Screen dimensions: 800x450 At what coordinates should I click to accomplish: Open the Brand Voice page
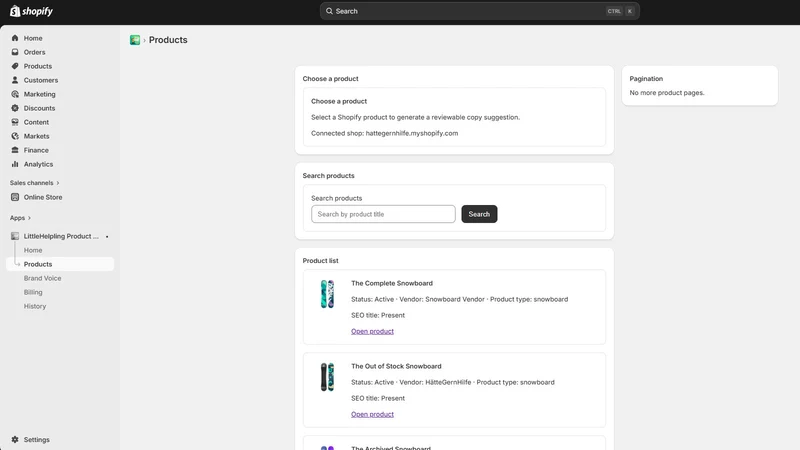coord(42,278)
